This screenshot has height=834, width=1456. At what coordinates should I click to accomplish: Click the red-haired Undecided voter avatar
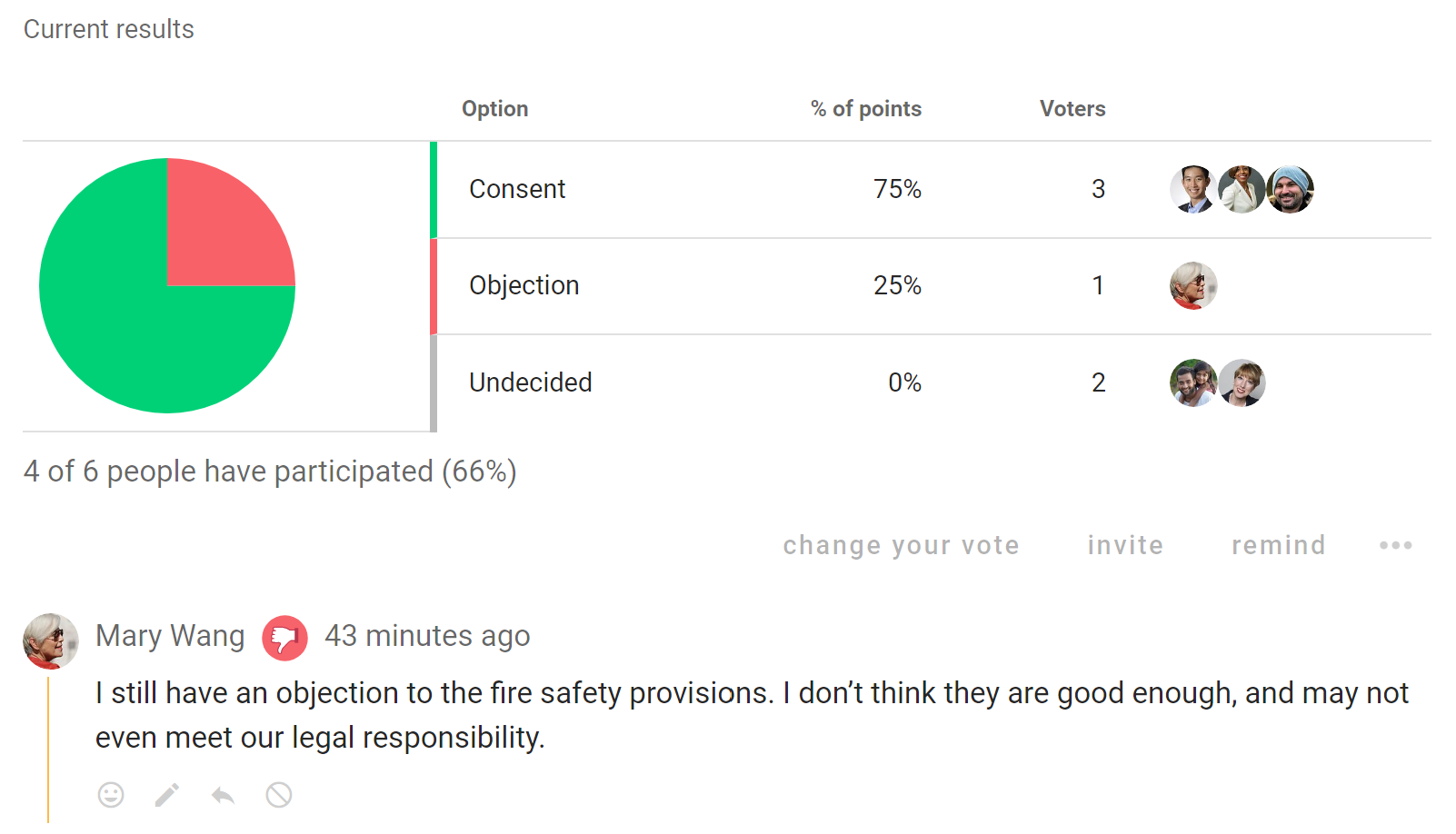point(1242,382)
